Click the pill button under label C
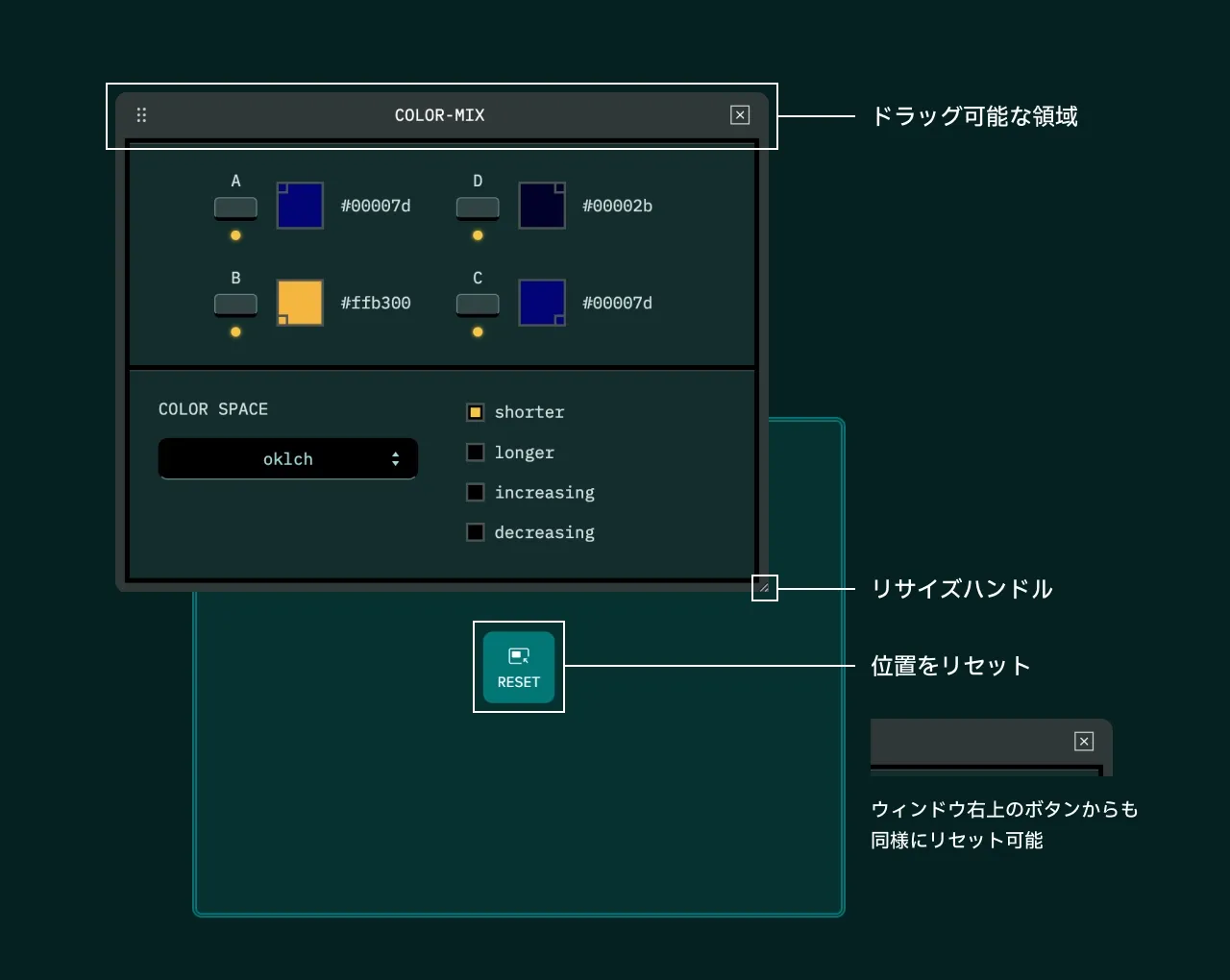Screen dimensions: 1230x980 pyautogui.click(x=478, y=304)
